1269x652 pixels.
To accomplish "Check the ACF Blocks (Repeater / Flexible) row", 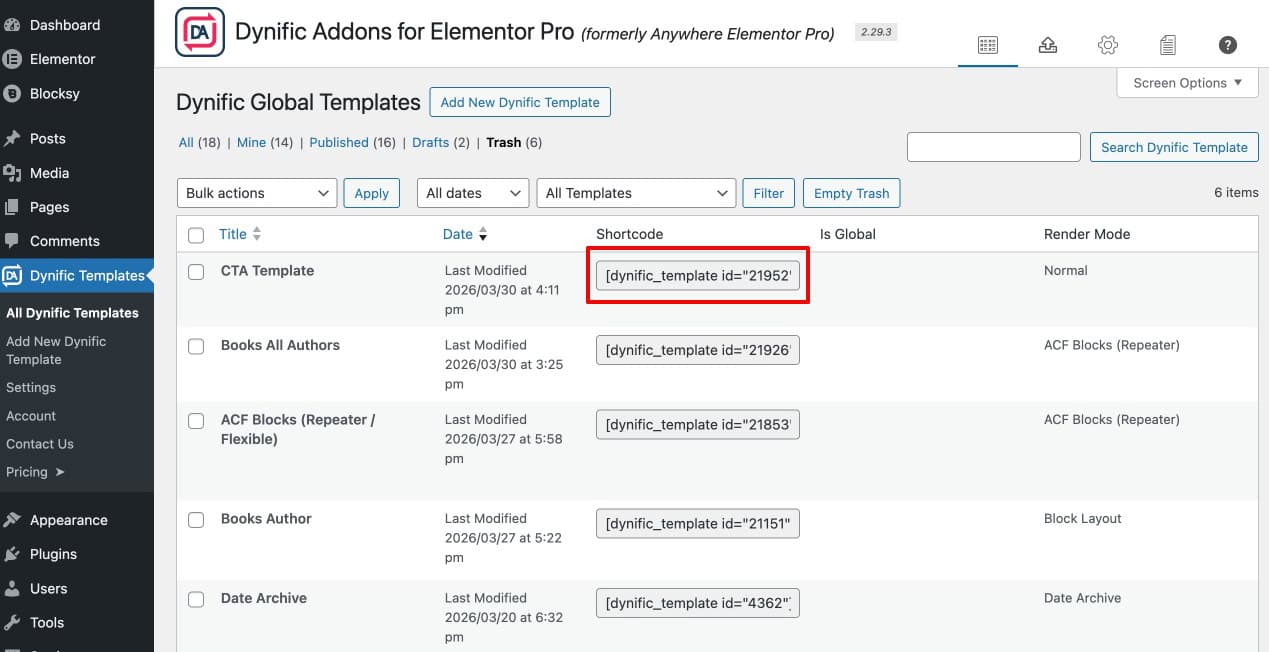I will click(x=196, y=421).
